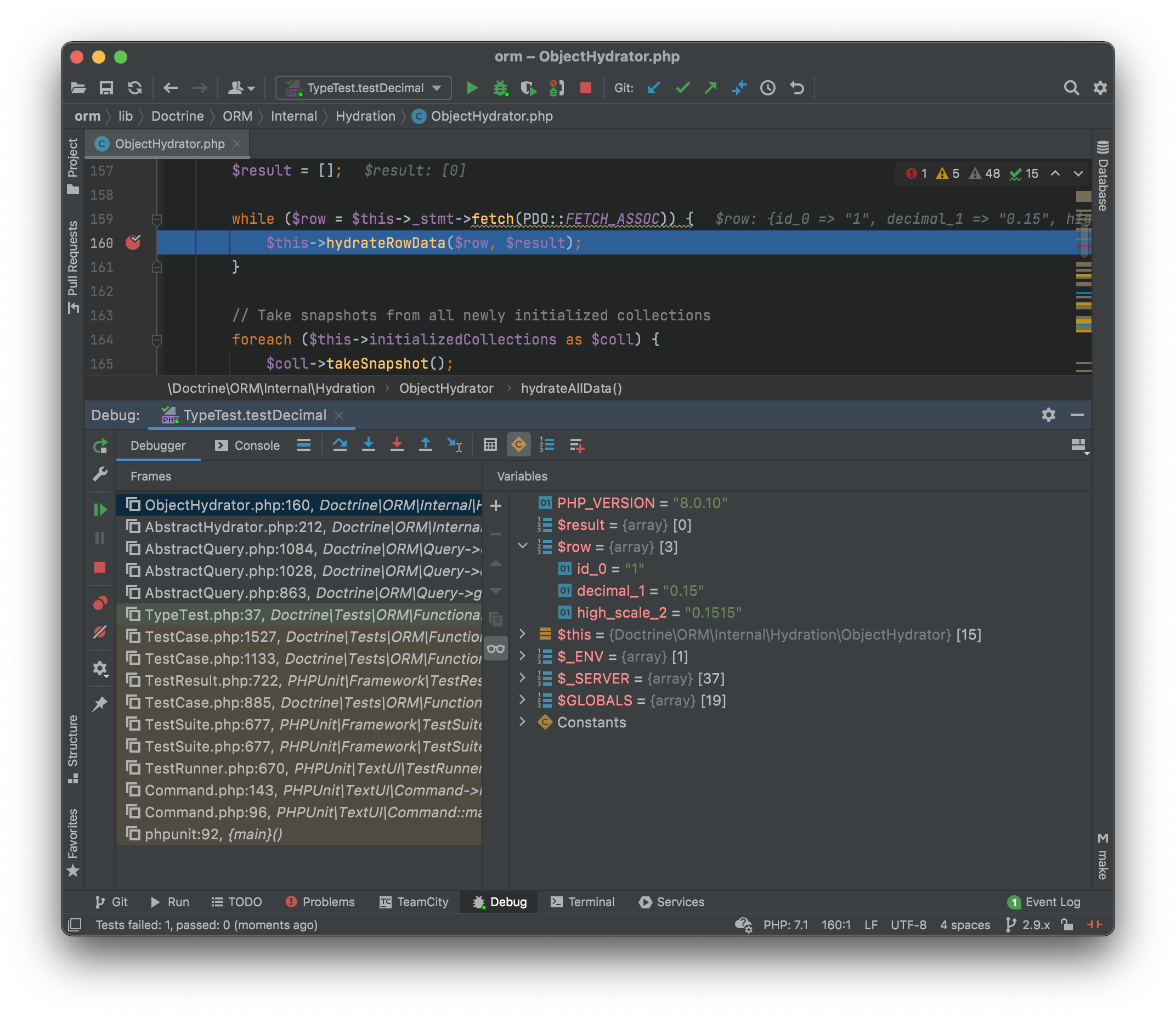Image resolution: width=1176 pixels, height=1017 pixels.
Task: Click the Step Out debugger icon
Action: 425,445
